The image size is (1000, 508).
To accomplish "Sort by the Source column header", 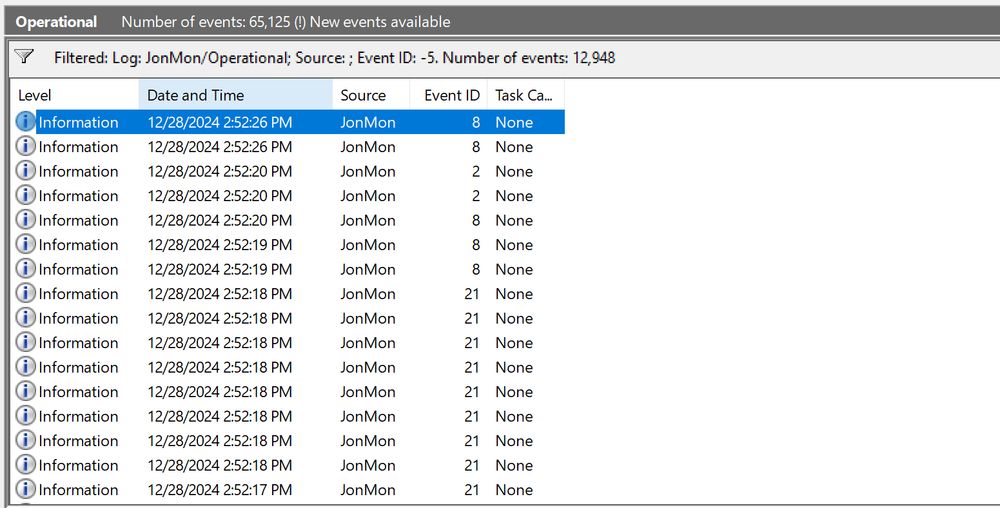I will (371, 95).
